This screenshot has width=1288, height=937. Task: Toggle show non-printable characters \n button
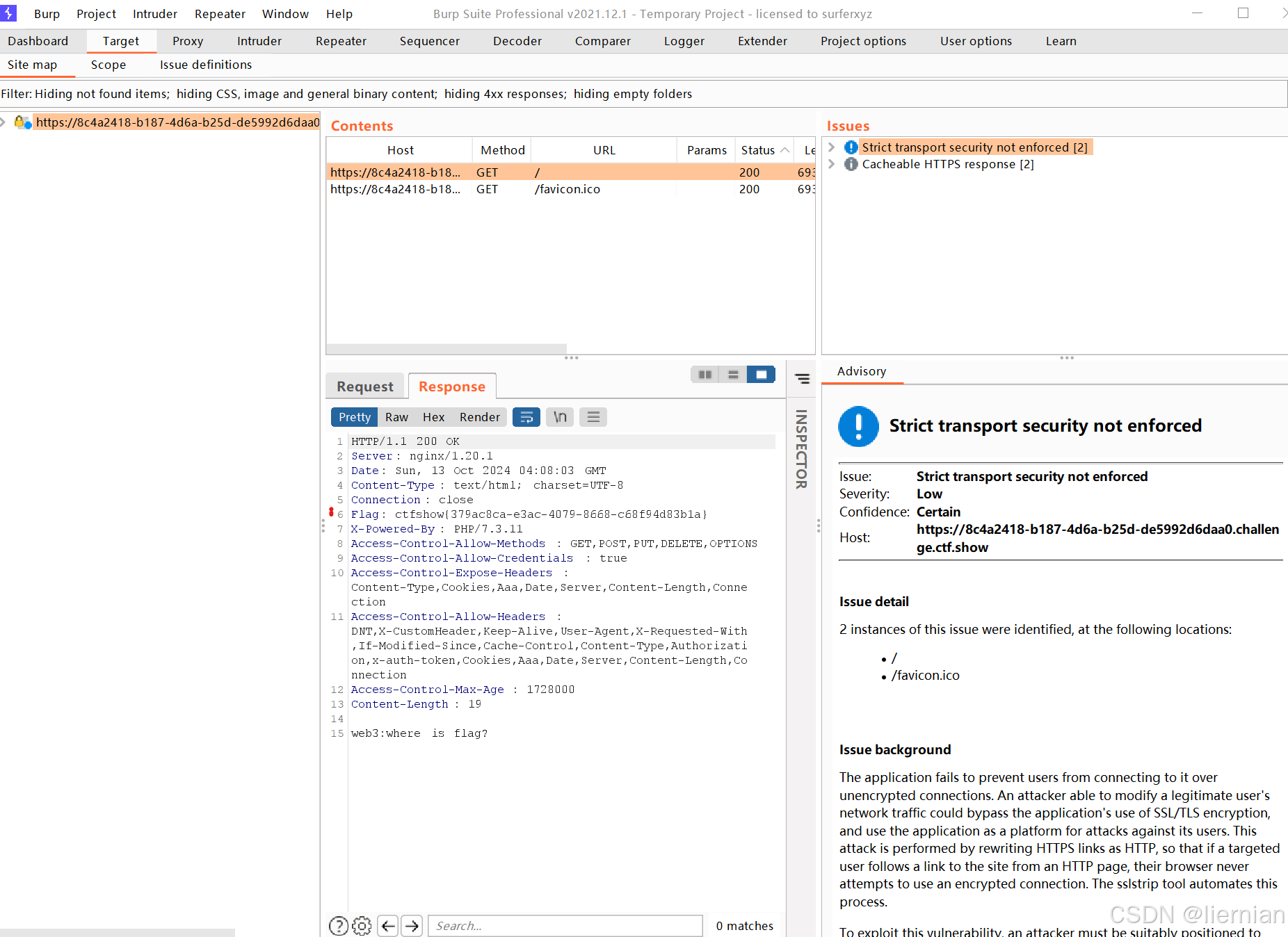(x=560, y=417)
